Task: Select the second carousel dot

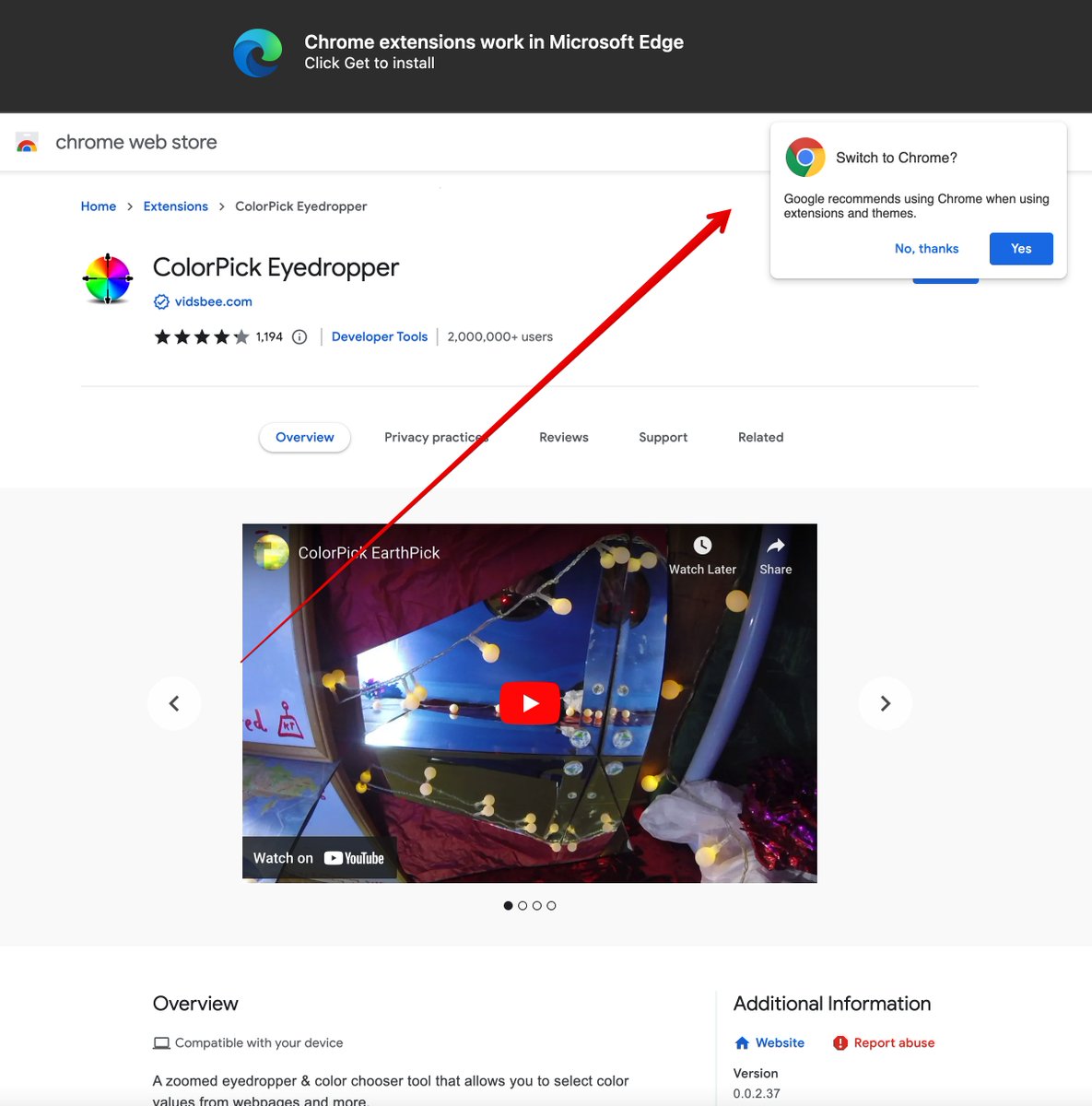Action: point(523,906)
